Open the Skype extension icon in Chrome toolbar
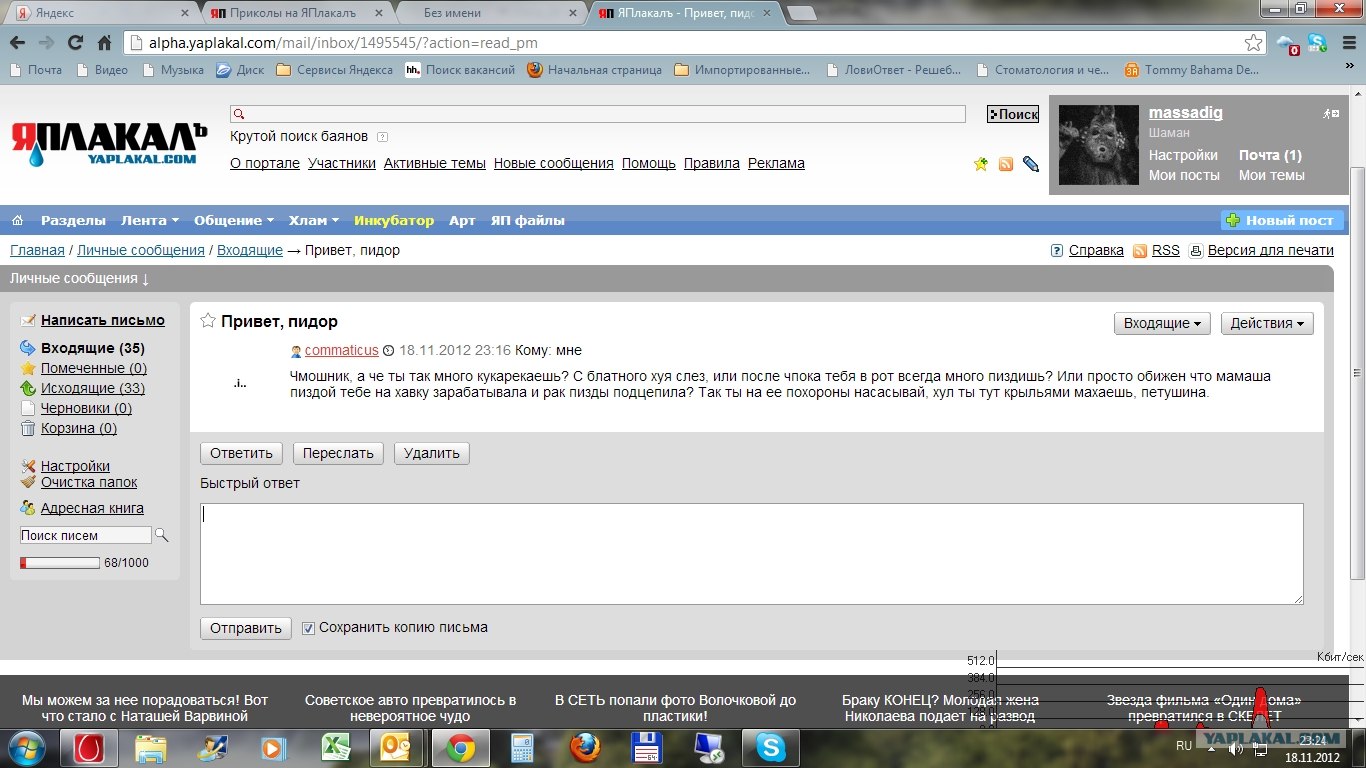The image size is (1366, 768). point(1317,43)
